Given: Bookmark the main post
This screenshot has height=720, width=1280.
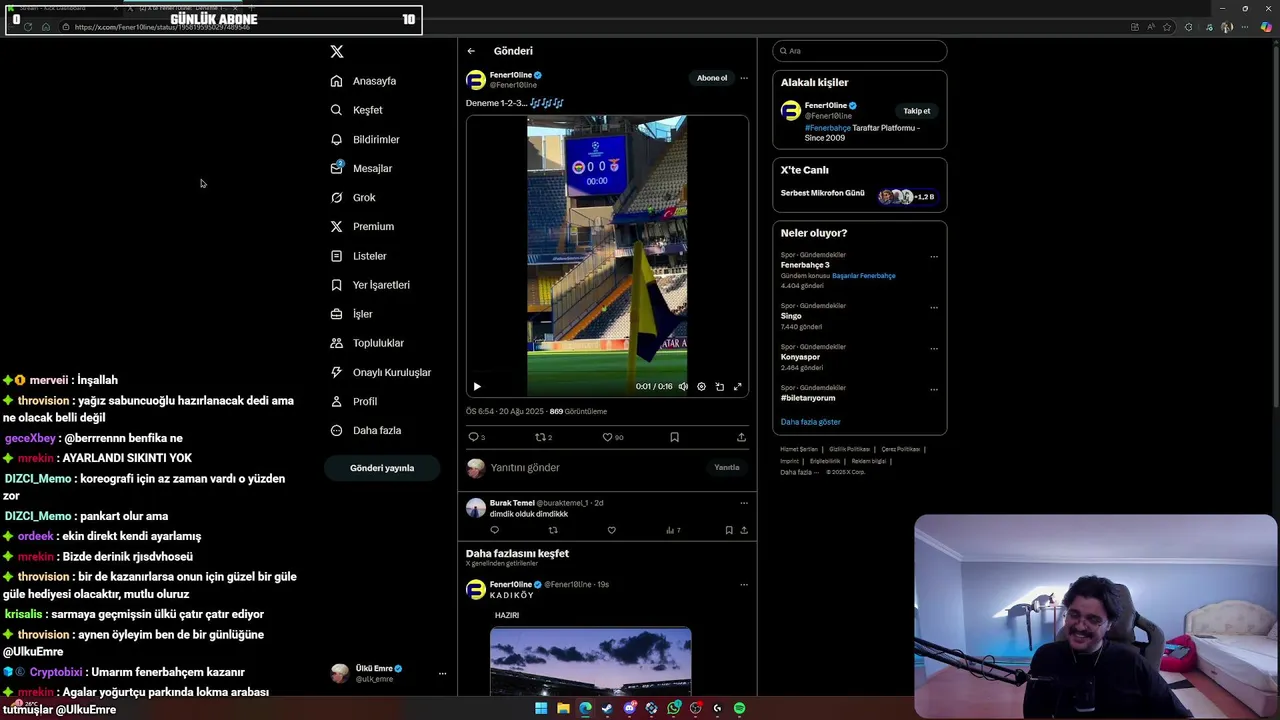Looking at the screenshot, I should pyautogui.click(x=674, y=437).
